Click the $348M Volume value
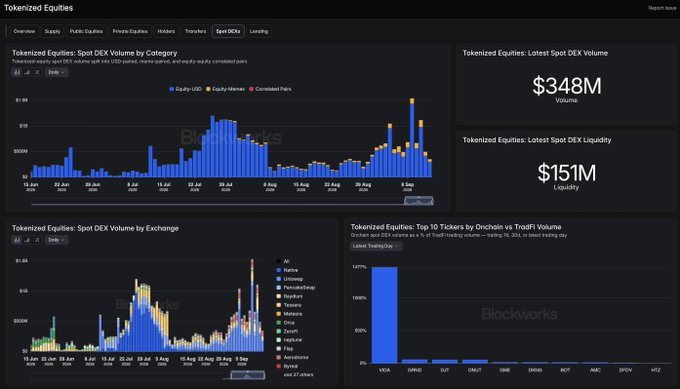 click(566, 86)
